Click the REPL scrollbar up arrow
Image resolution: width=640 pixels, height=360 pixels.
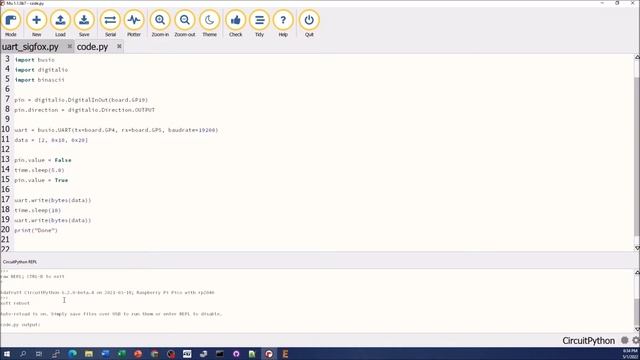[637, 272]
